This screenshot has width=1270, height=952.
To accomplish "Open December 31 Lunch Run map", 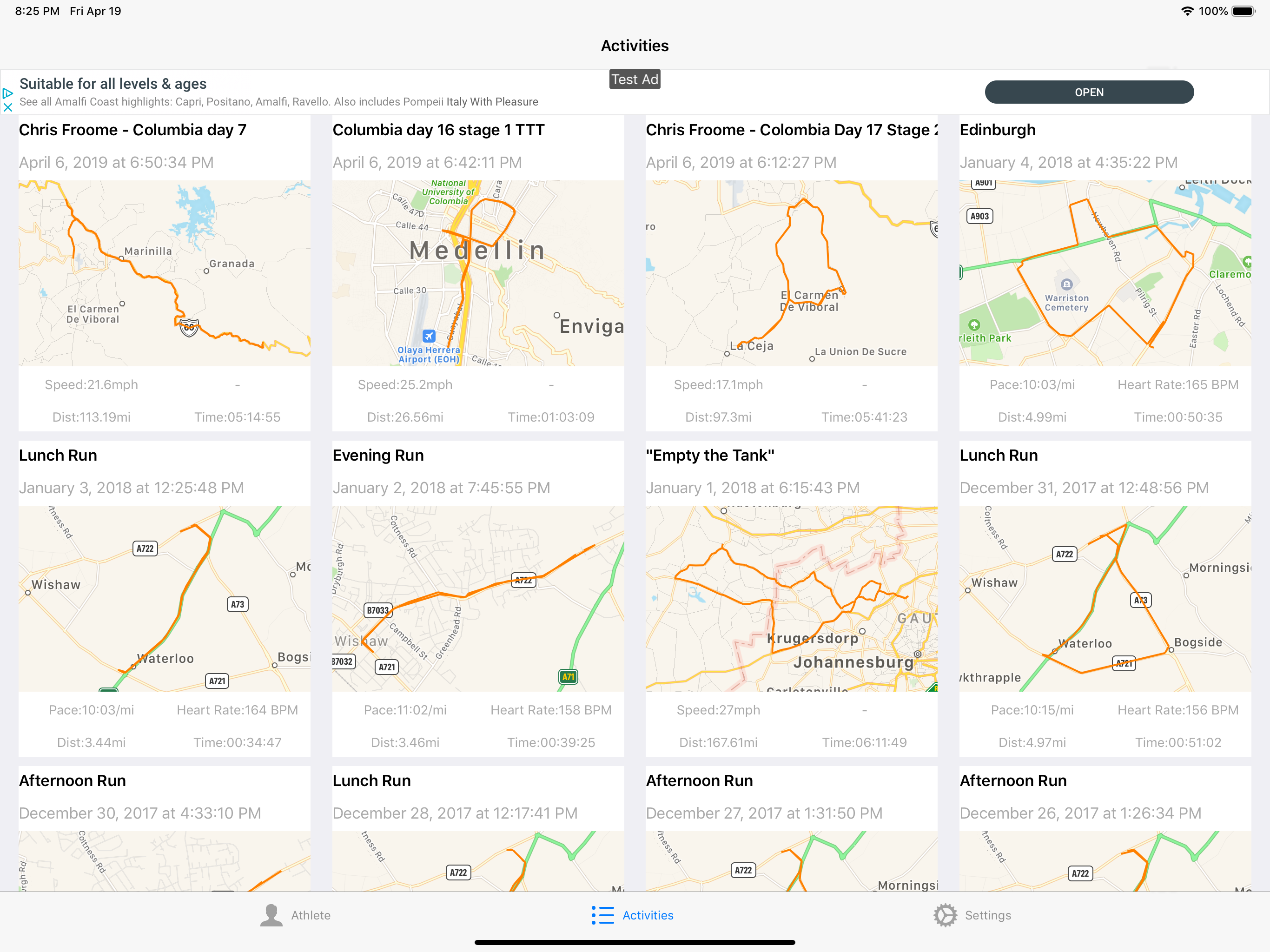I will point(1105,598).
